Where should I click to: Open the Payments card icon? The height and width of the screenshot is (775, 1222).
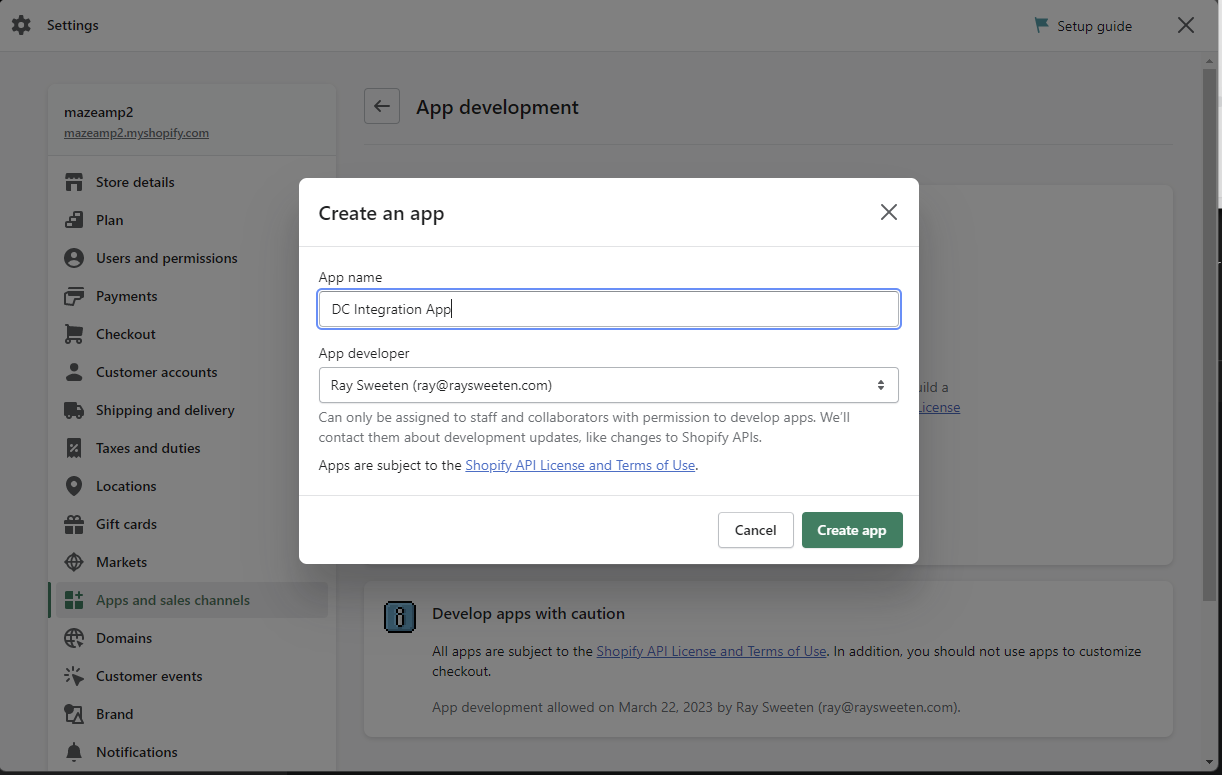[73, 296]
